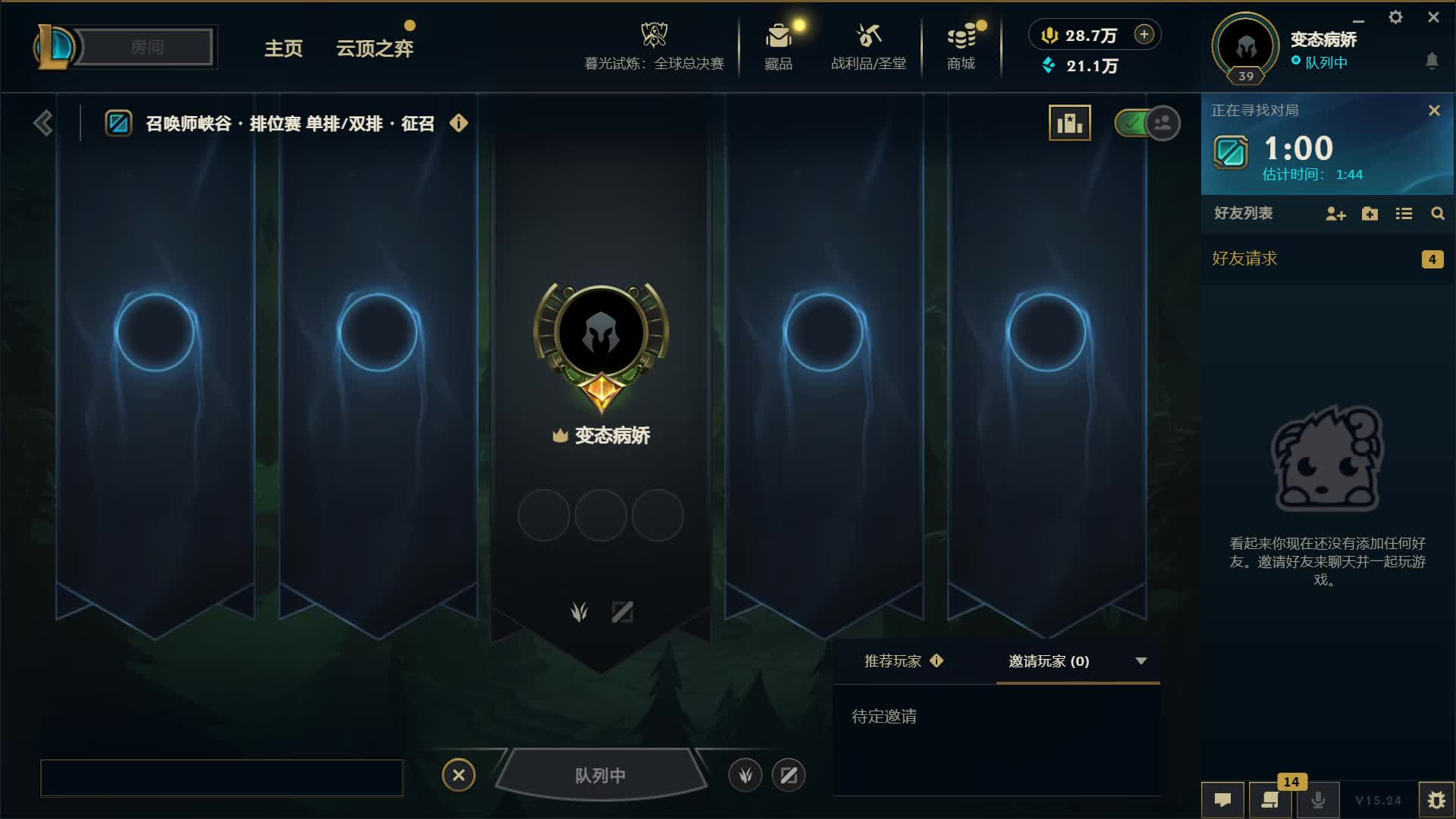Cancel the queue with the X button
The image size is (1456, 819).
(x=459, y=775)
